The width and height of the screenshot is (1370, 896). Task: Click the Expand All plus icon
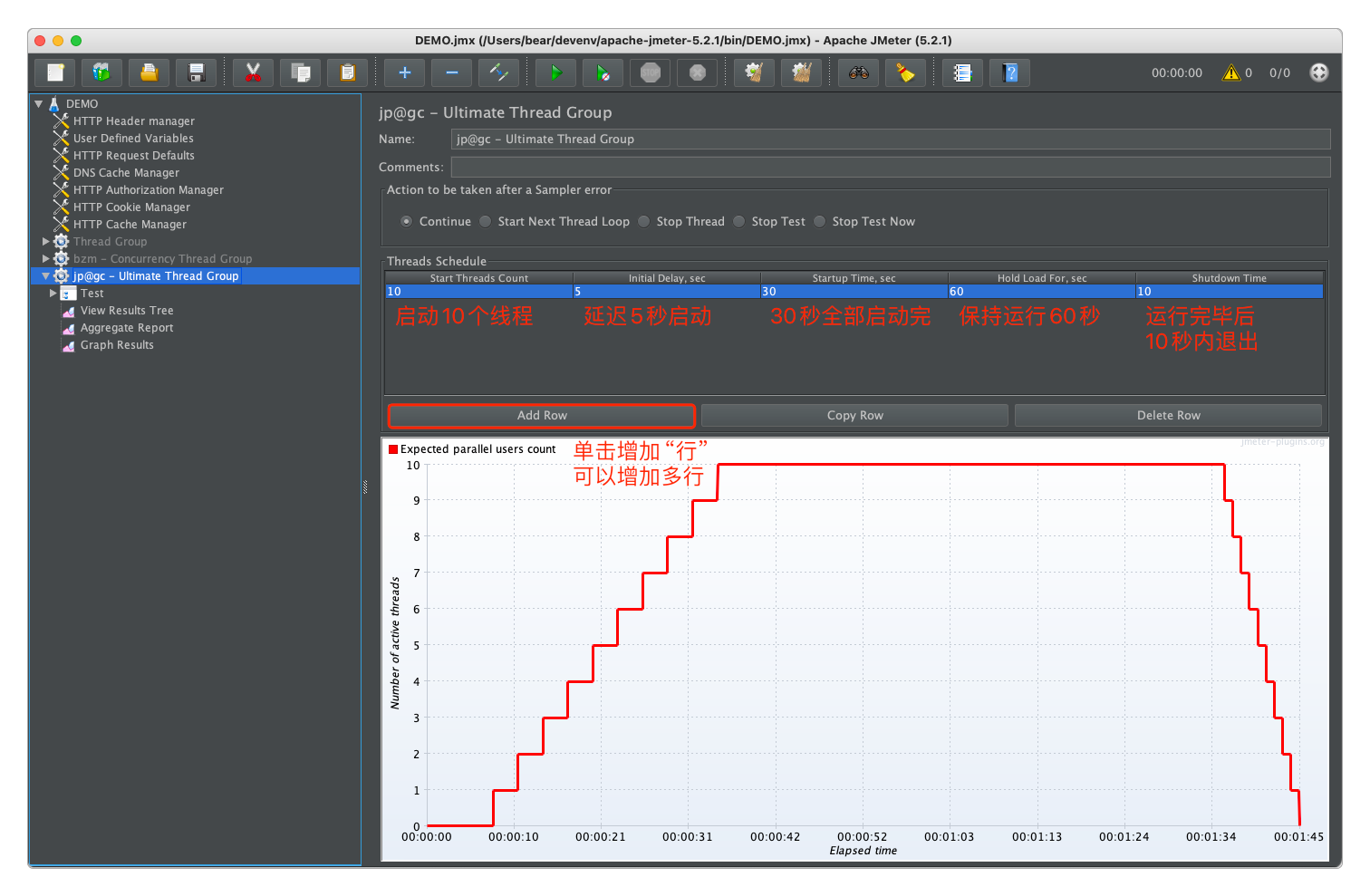tap(405, 72)
